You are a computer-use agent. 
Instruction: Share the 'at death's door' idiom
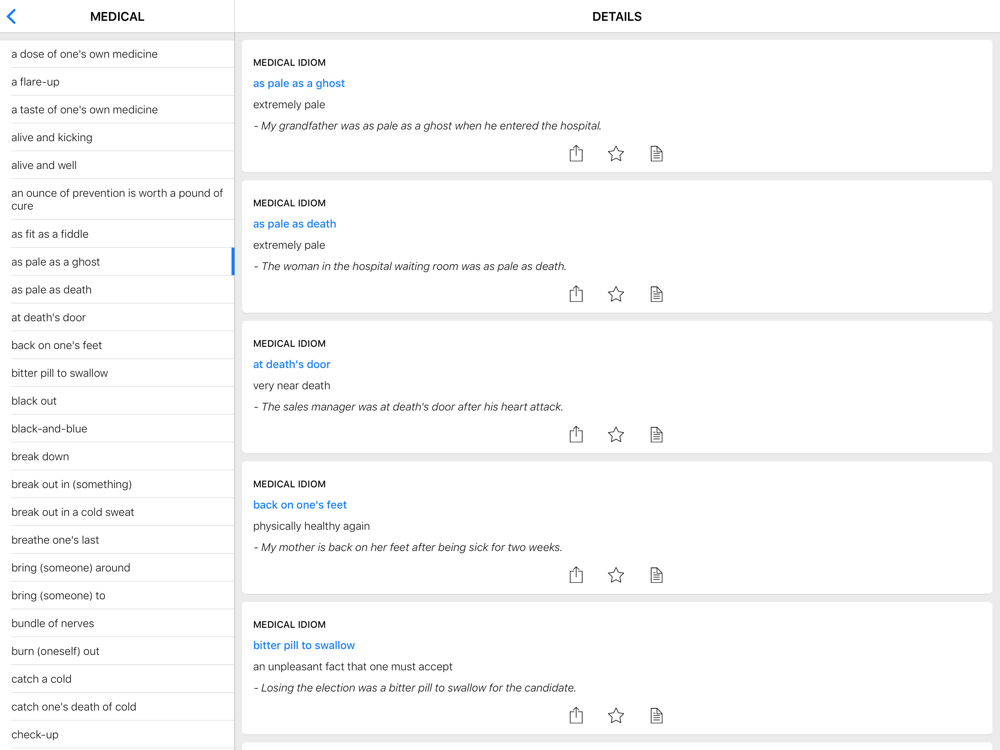pyautogui.click(x=576, y=434)
